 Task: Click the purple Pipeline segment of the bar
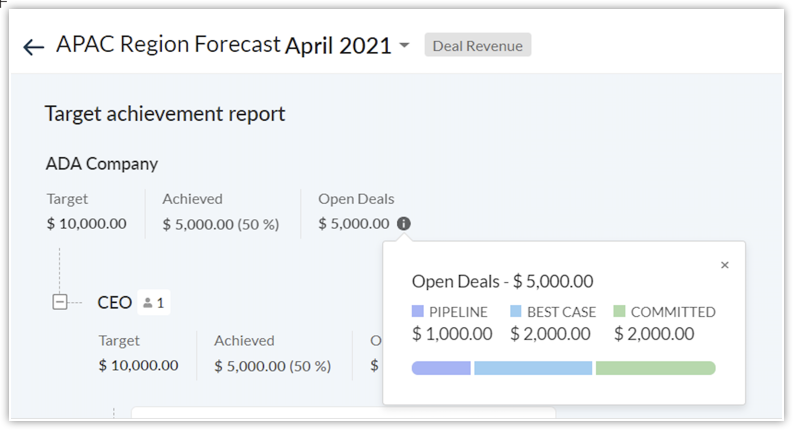pos(441,368)
